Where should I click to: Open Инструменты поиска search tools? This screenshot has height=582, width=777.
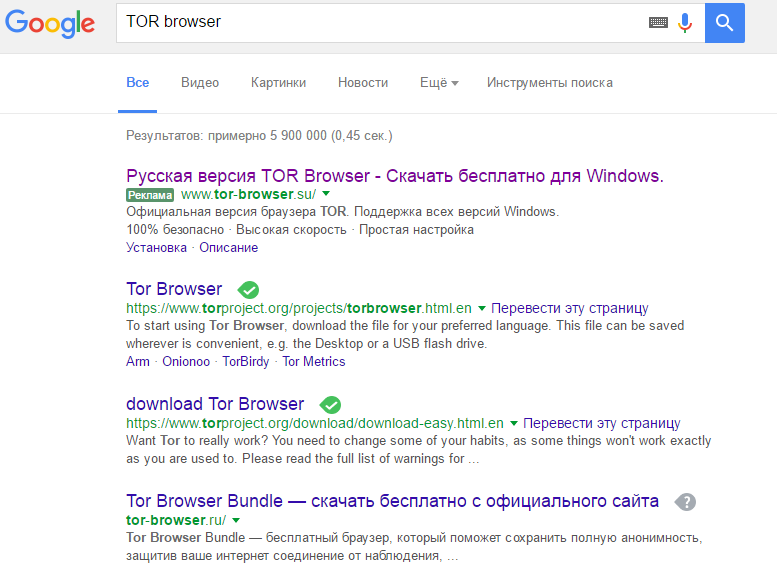(550, 83)
